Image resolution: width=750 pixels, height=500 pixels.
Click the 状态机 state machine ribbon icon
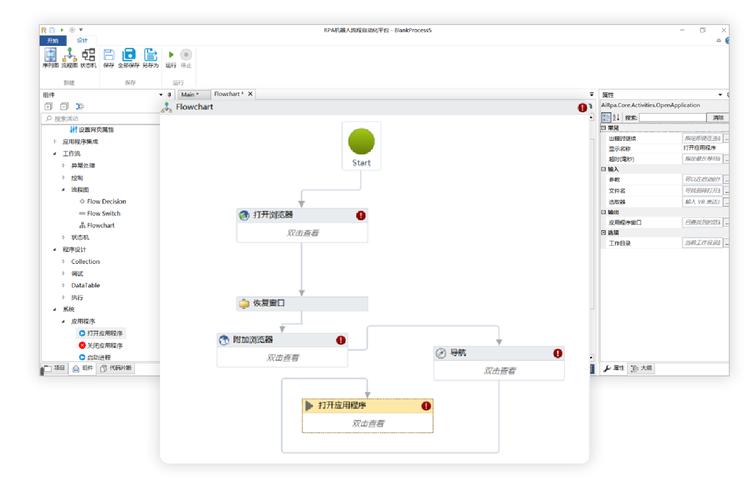pyautogui.click(x=89, y=58)
